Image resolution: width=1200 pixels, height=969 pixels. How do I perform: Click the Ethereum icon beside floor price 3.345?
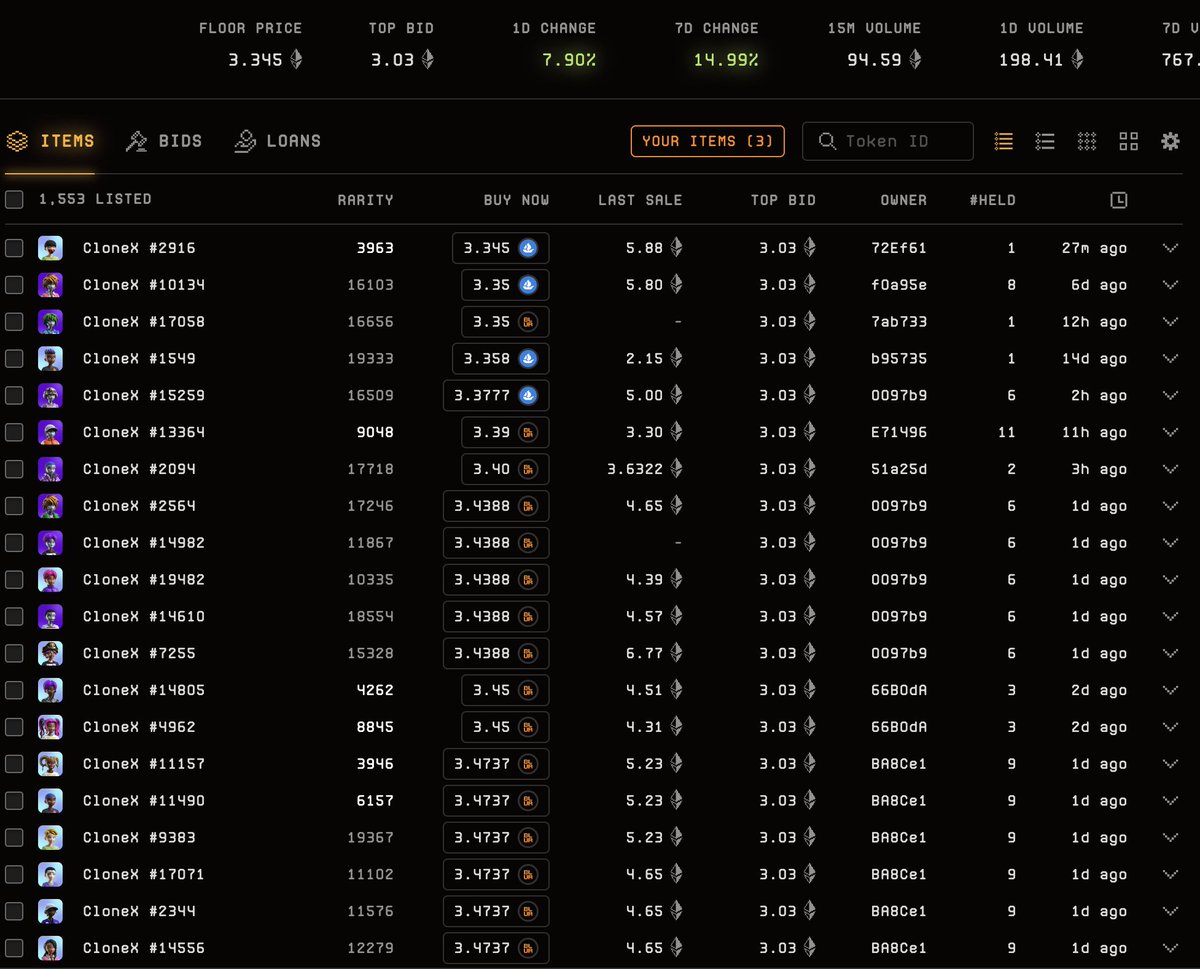tap(296, 59)
